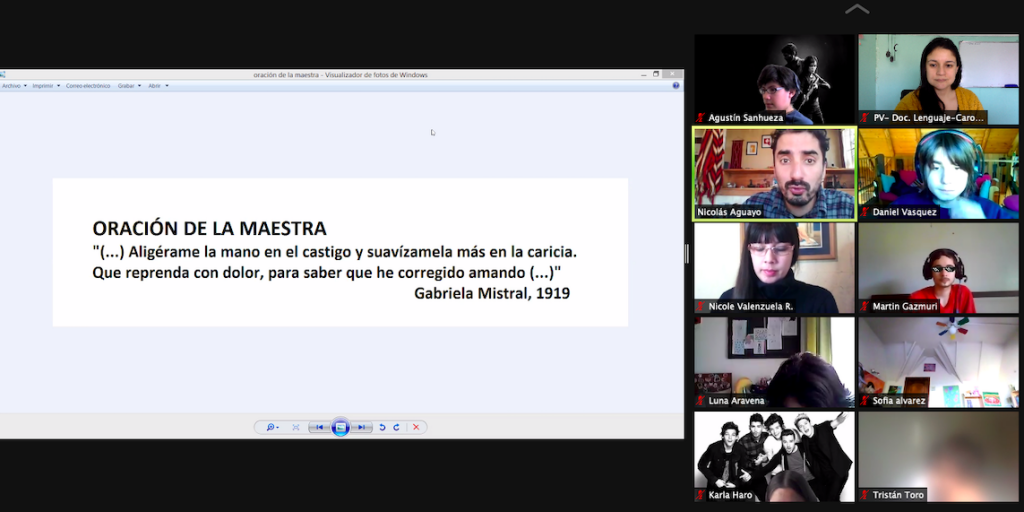Select Agustín Sanhueza's video tile
1024x512 pixels.
pyautogui.click(x=775, y=79)
